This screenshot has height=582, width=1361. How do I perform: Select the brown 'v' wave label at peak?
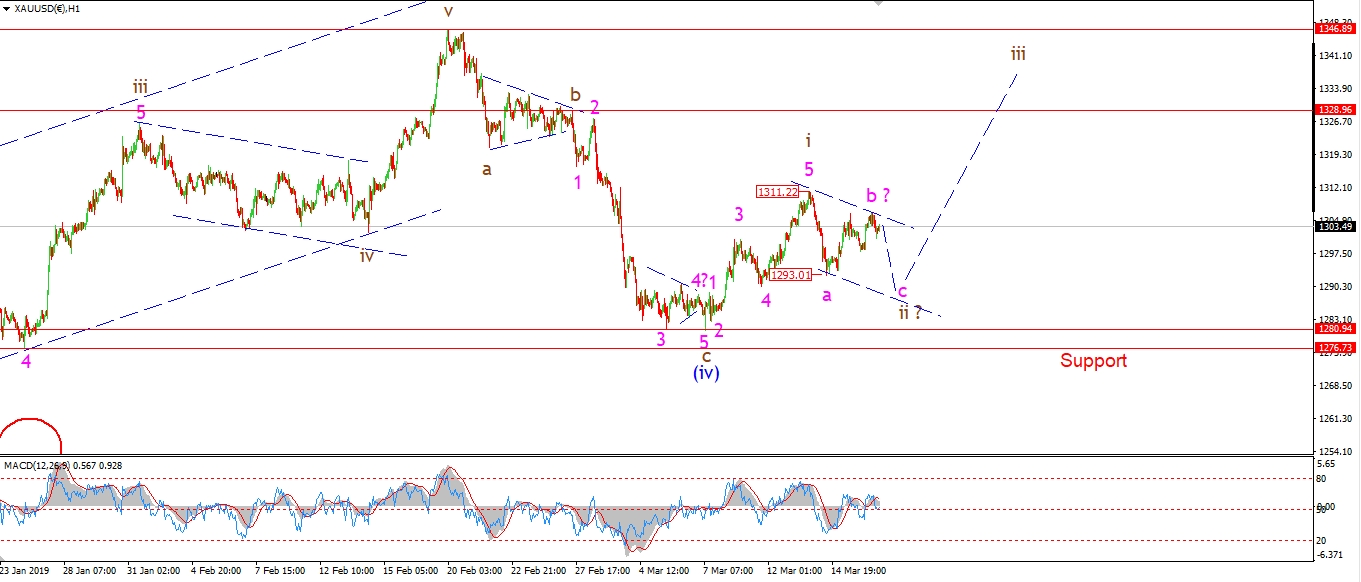click(x=448, y=11)
